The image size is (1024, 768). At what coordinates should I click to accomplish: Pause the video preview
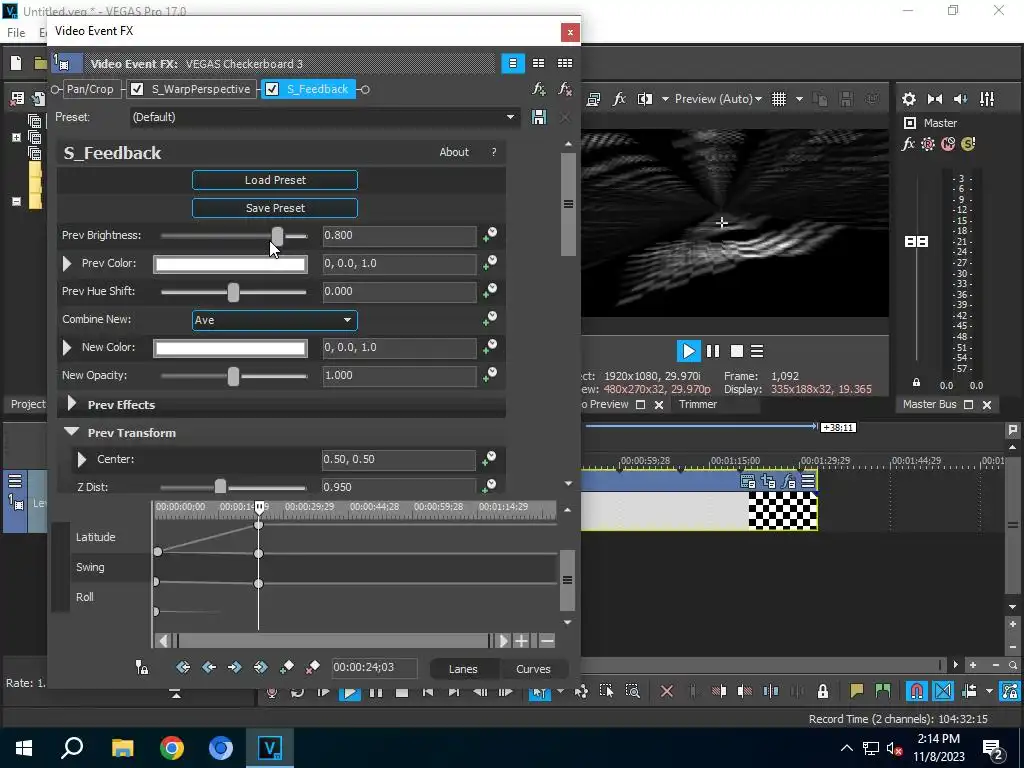click(x=713, y=351)
